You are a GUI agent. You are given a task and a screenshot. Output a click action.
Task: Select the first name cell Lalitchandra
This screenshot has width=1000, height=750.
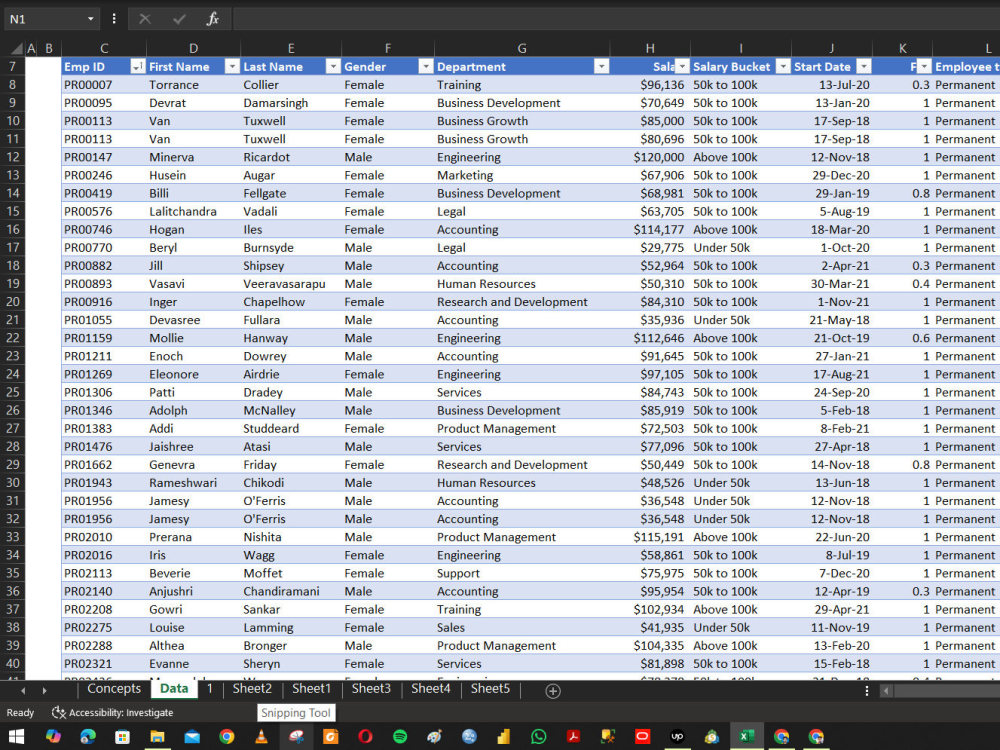click(193, 211)
